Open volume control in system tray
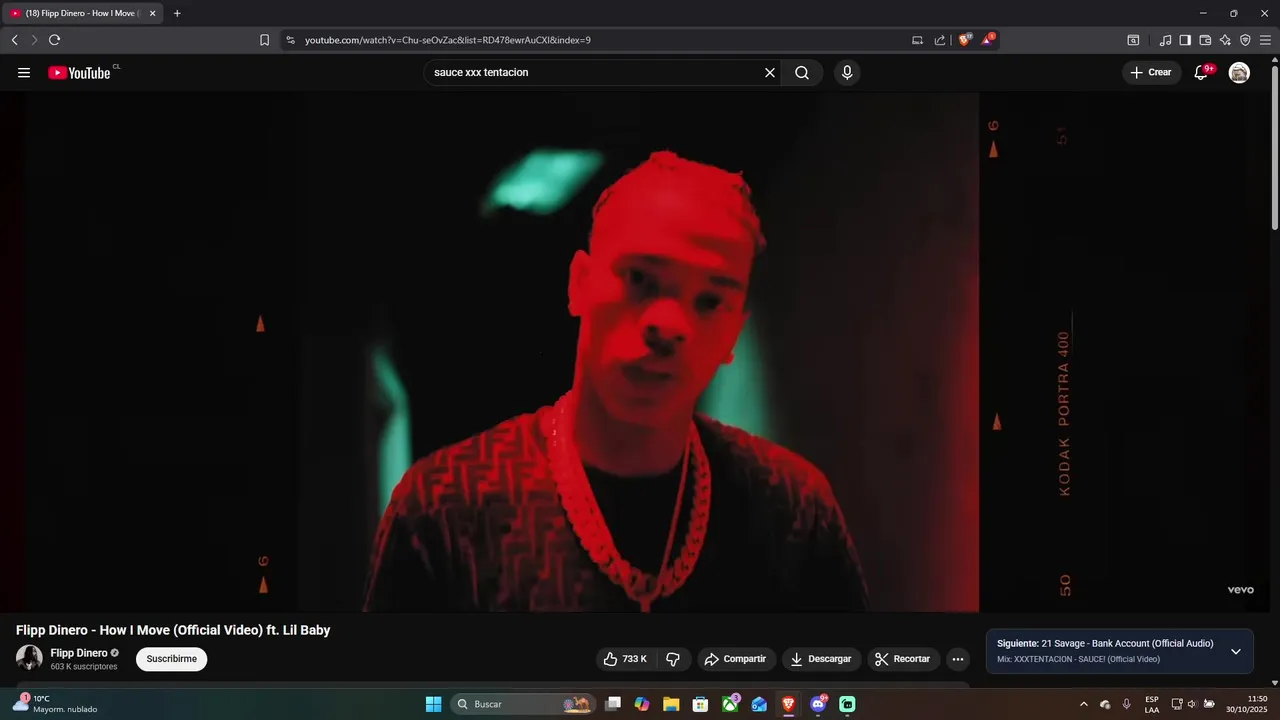1280x720 pixels. click(1192, 704)
